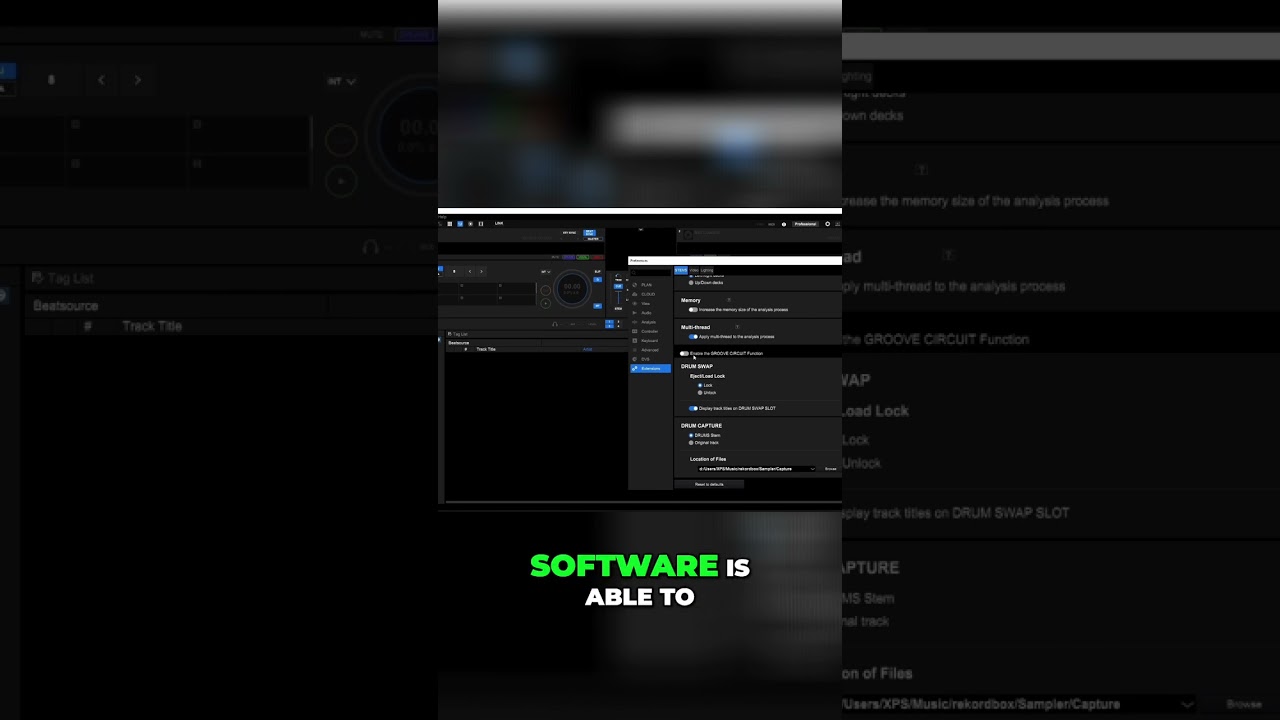Click the Track Title column header
The width and height of the screenshot is (1280, 720).
click(x=486, y=349)
